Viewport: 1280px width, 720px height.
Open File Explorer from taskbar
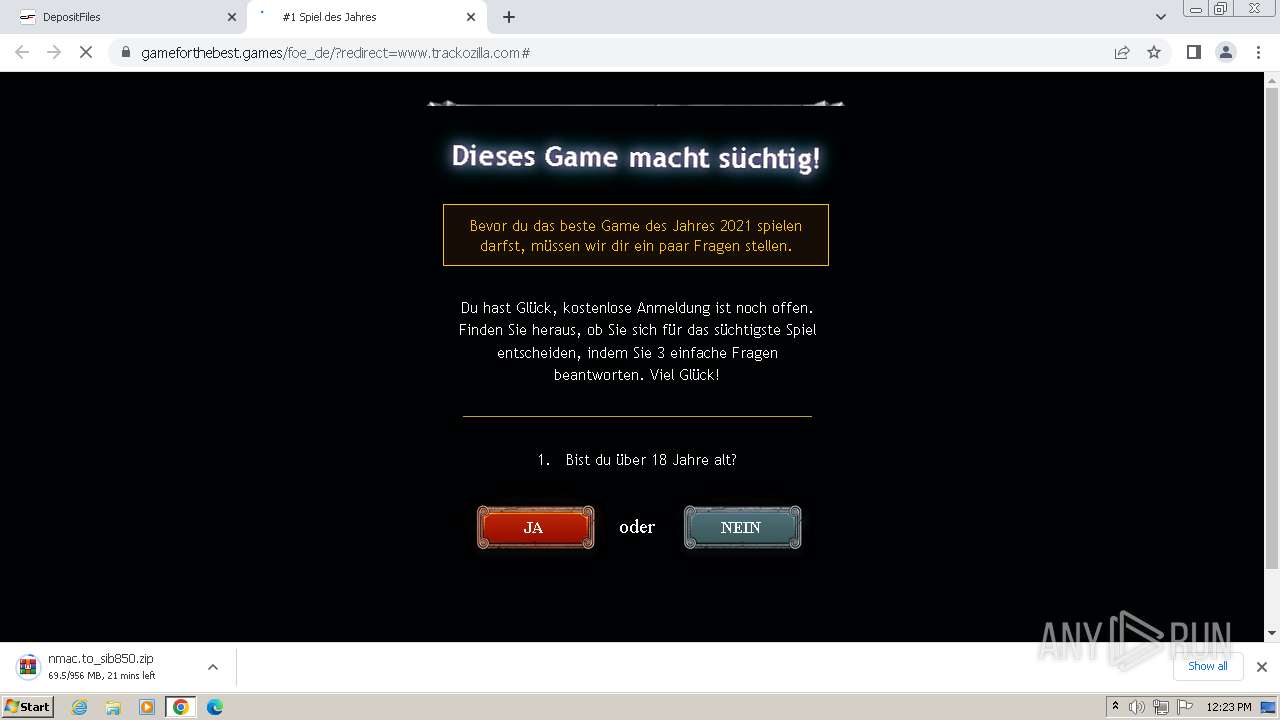(113, 707)
